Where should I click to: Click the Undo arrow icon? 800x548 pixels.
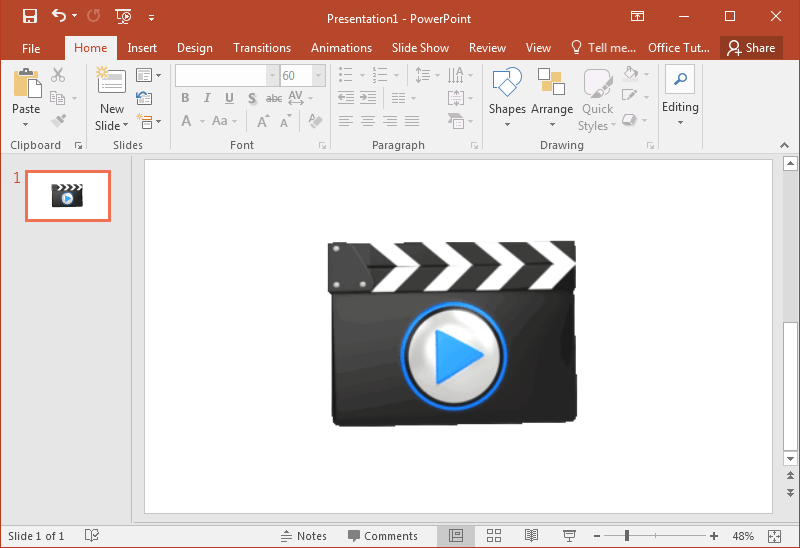[59, 16]
